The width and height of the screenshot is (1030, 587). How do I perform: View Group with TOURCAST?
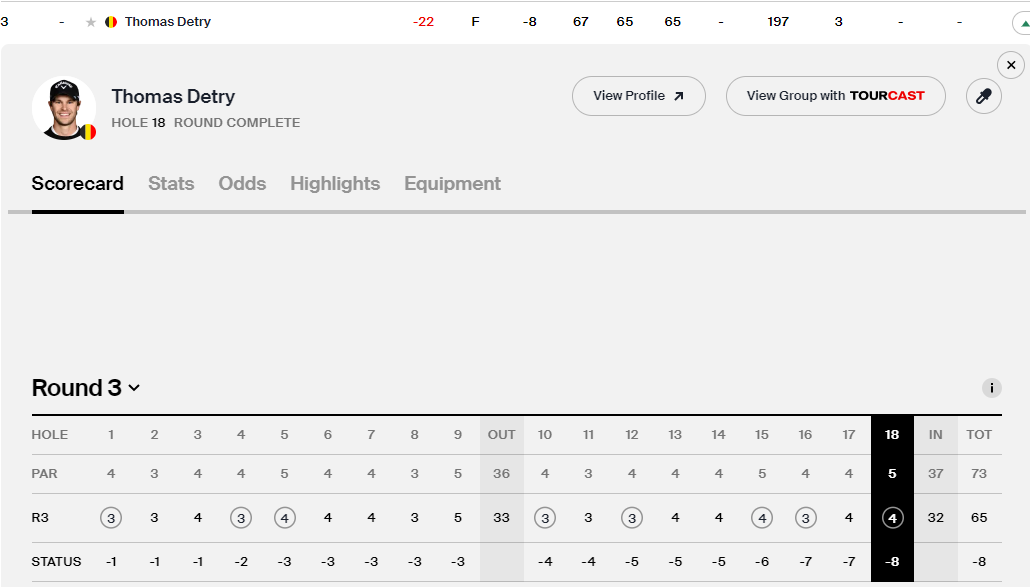pos(835,96)
